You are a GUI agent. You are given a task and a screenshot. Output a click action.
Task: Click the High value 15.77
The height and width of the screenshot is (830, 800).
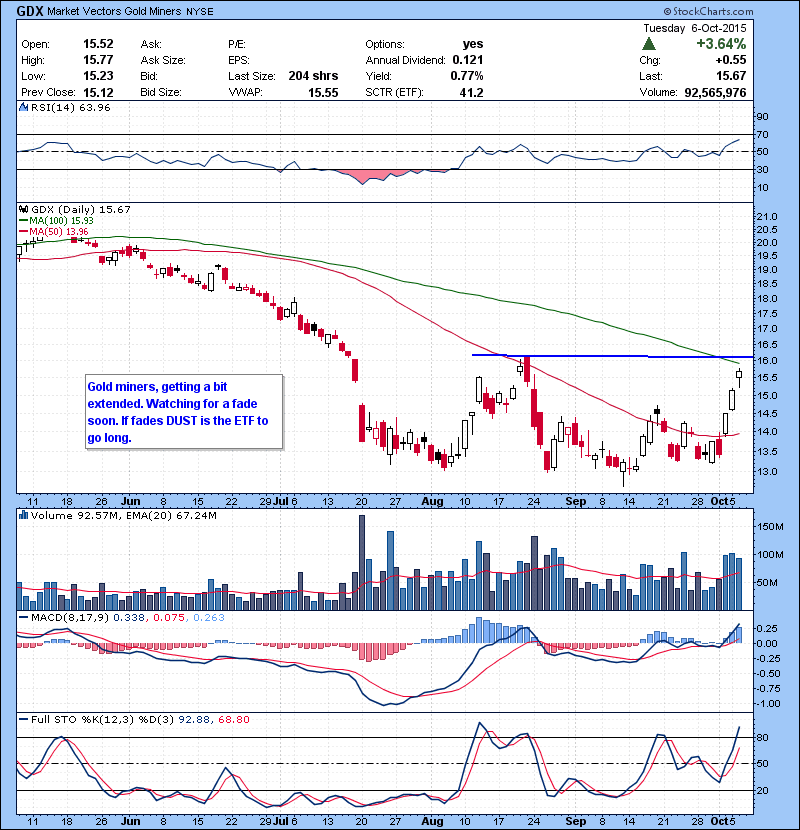98,60
